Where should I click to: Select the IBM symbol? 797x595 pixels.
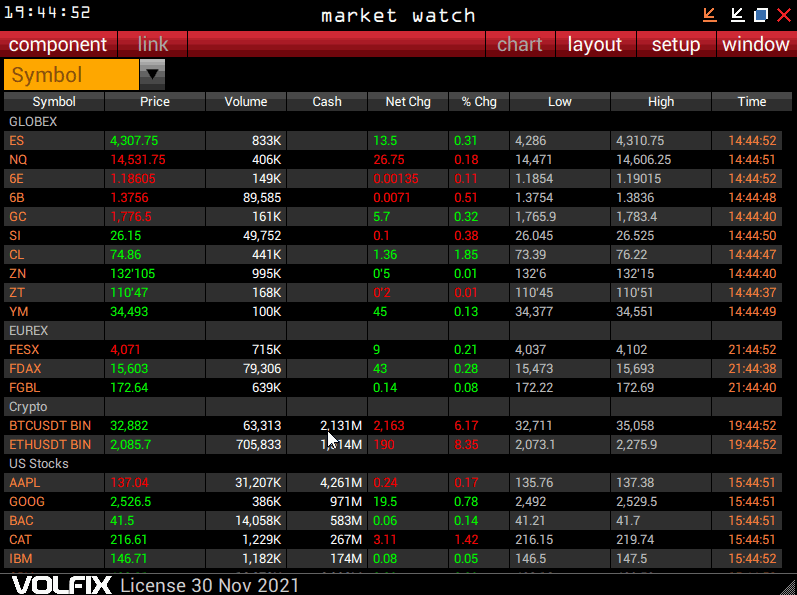tap(20, 559)
